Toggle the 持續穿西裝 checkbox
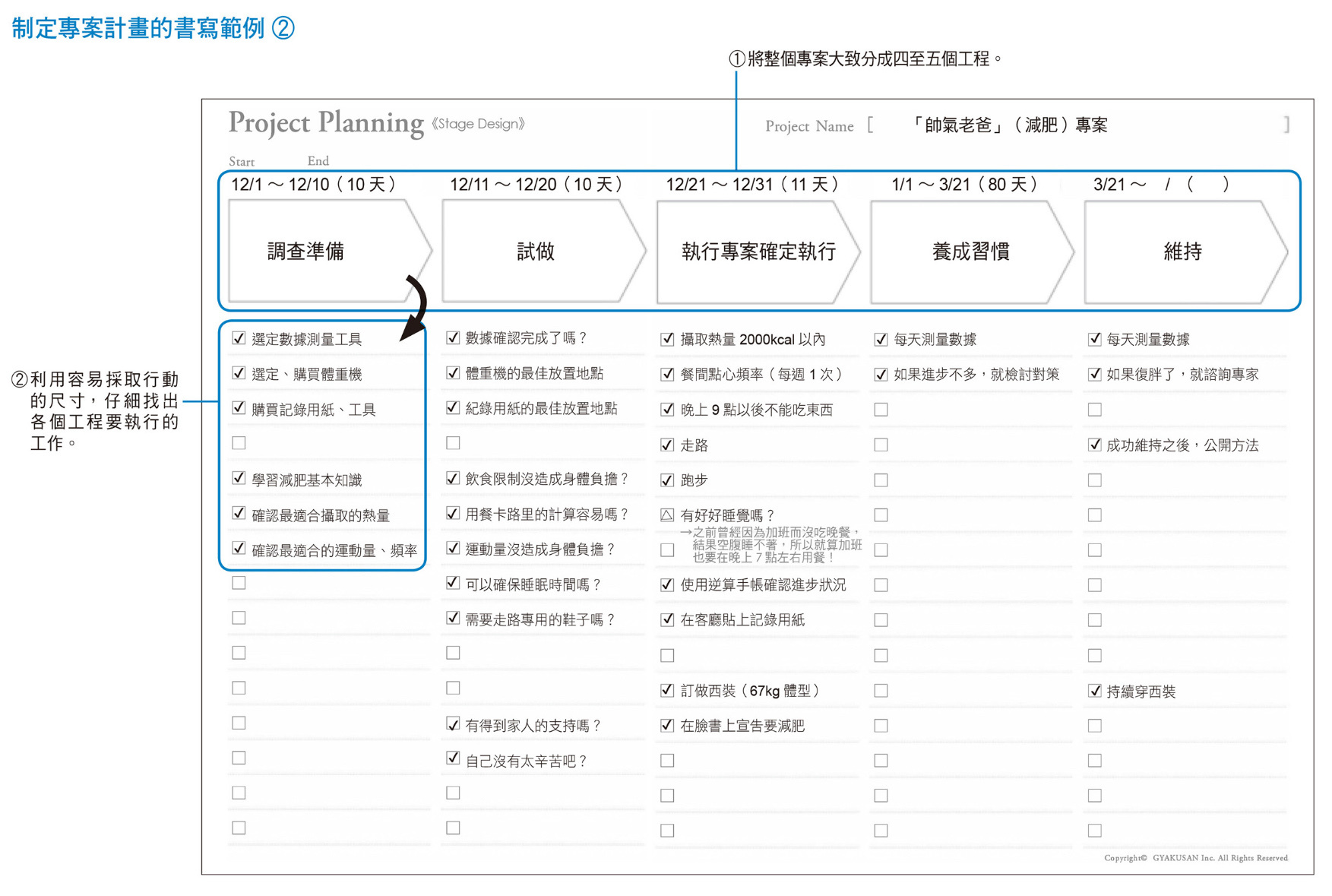Viewport: 1332px width, 896px height. click(x=1094, y=691)
